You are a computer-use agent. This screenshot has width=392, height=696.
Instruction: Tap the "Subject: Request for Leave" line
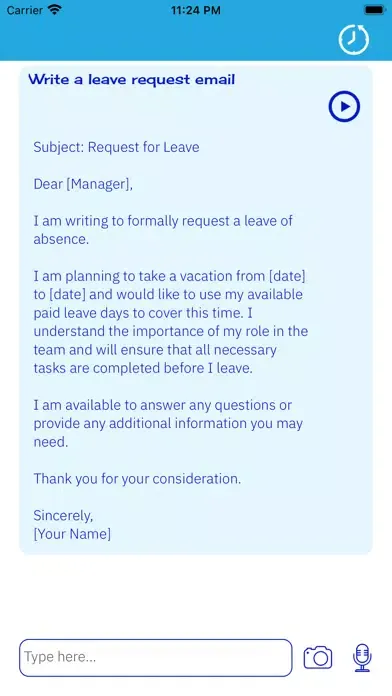pos(116,147)
